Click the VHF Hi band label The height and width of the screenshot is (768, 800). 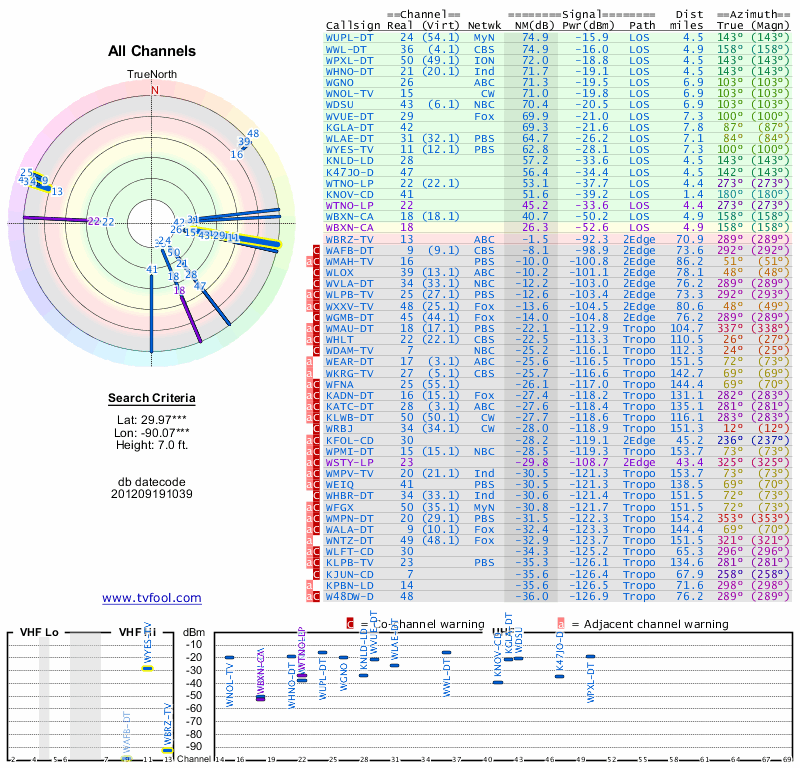138,632
